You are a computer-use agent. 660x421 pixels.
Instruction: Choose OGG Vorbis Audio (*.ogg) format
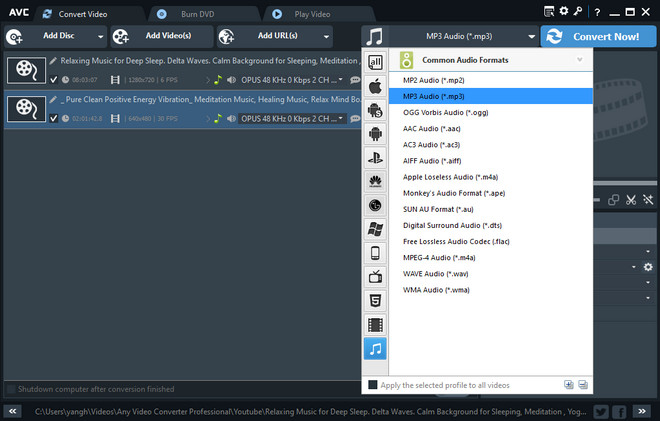(490, 112)
